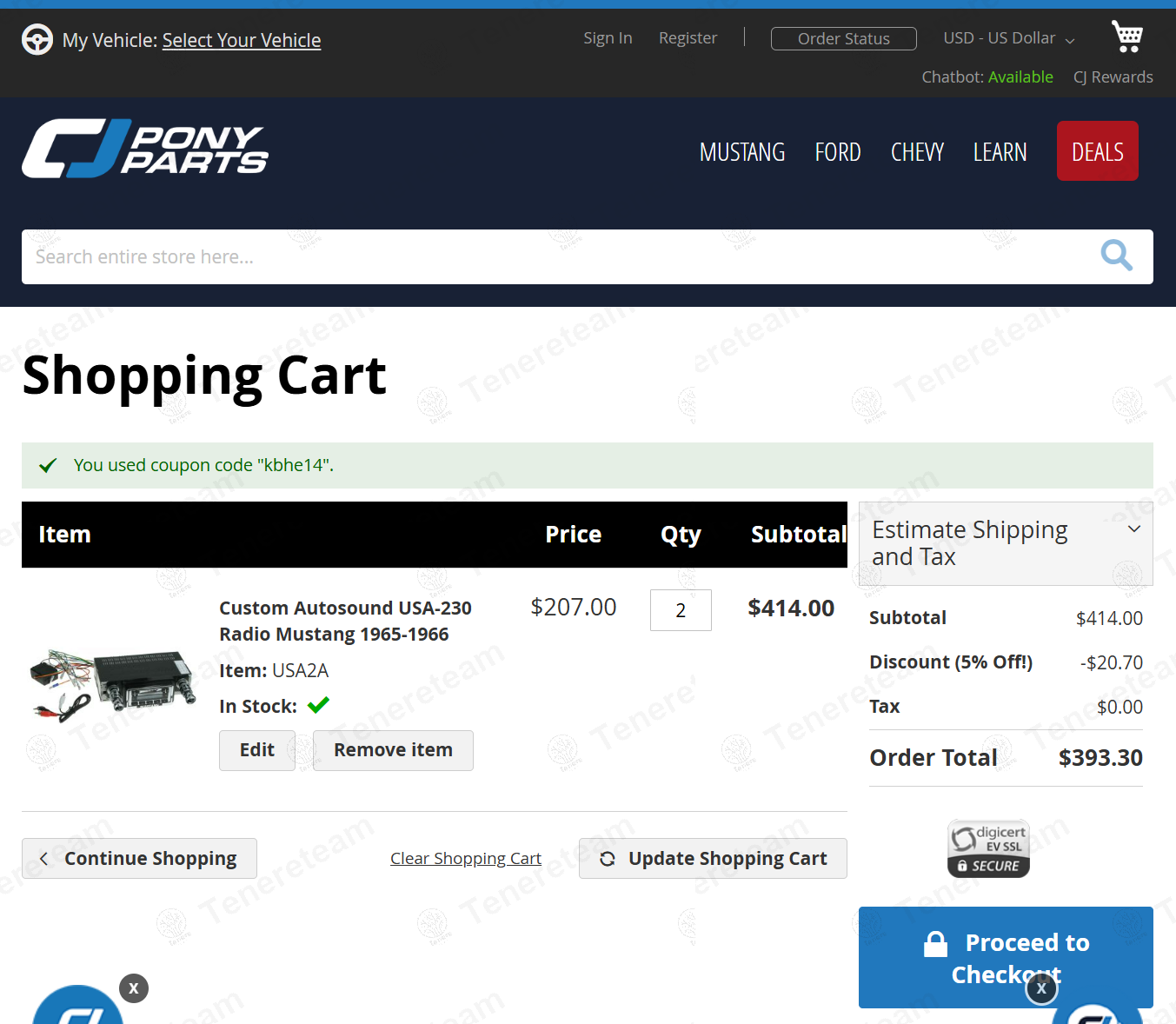Open CJ Rewards link
This screenshot has width=1176, height=1024.
pos(1113,76)
